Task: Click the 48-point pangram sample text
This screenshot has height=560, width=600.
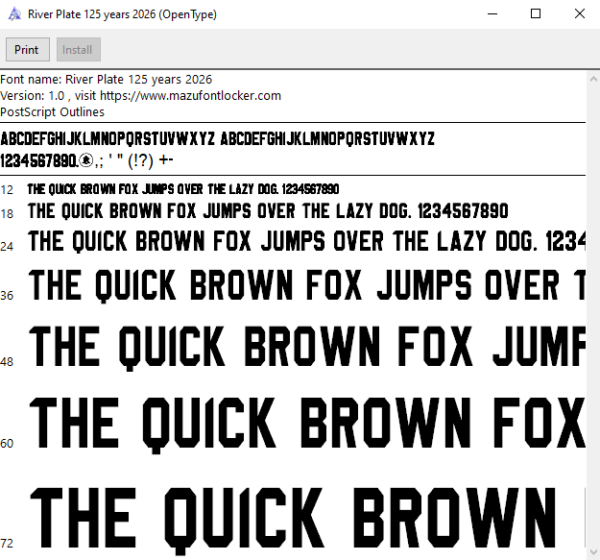Action: tap(307, 348)
